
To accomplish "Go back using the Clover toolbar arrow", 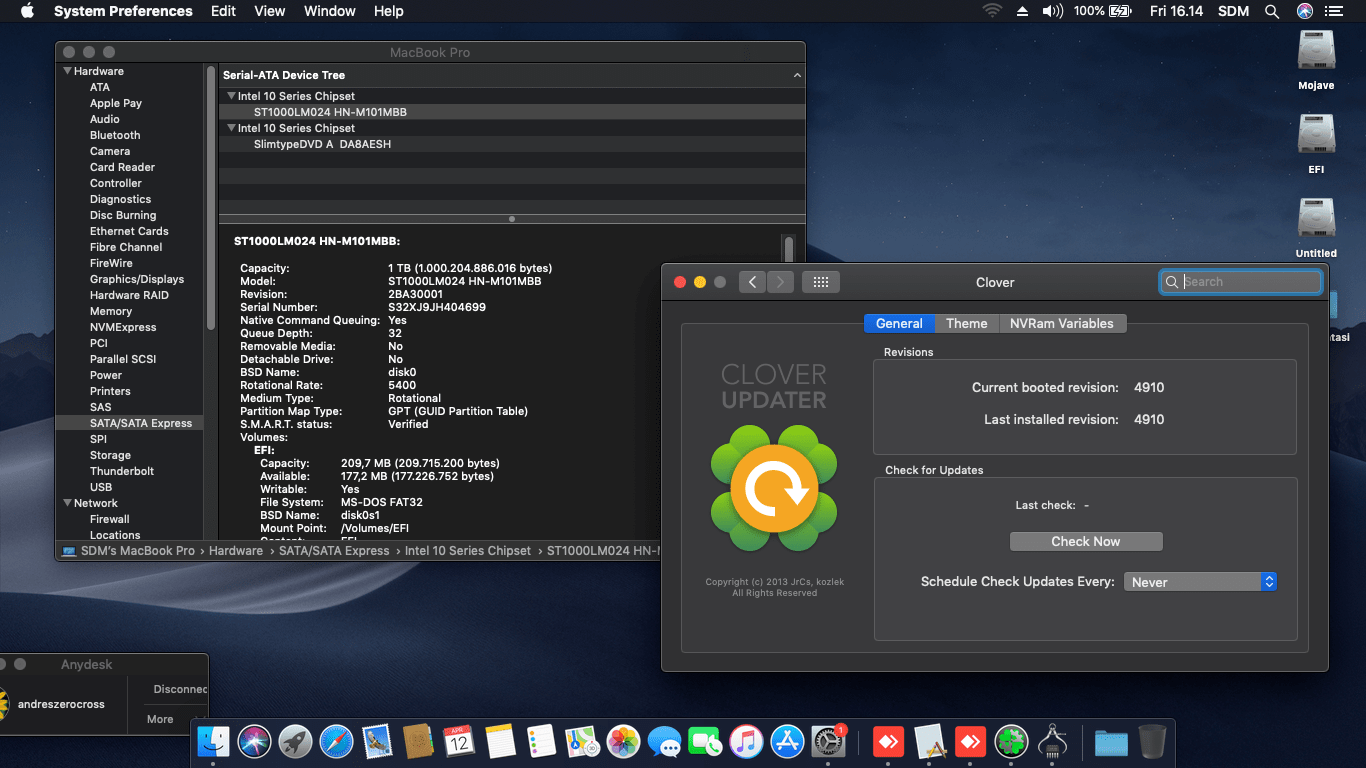I will 753,282.
